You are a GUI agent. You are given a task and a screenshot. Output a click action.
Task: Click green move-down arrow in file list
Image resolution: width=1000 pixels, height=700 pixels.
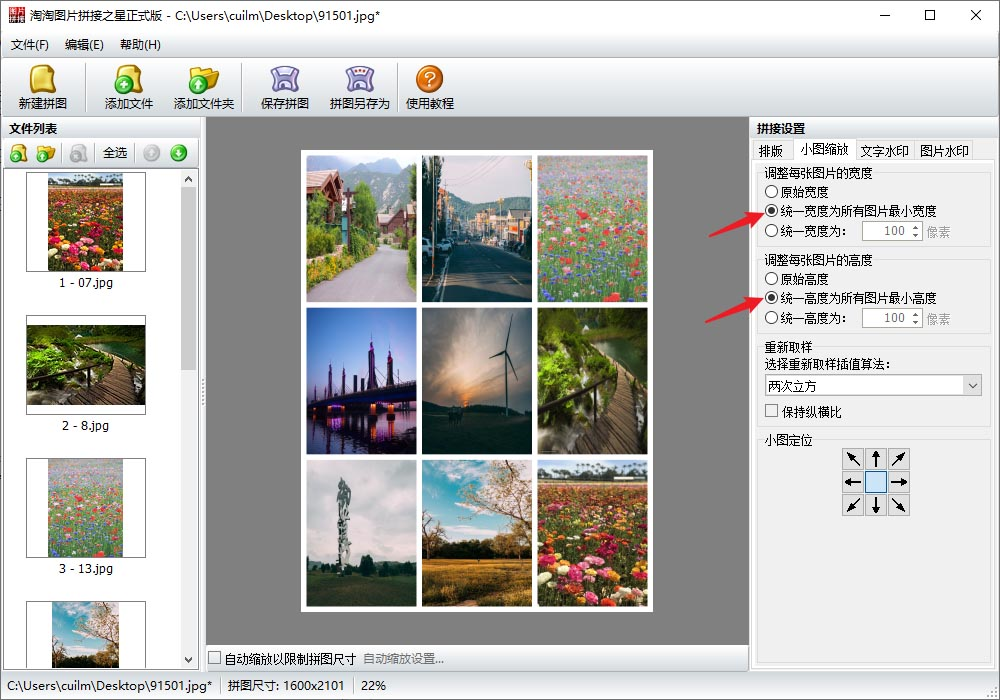click(x=178, y=153)
